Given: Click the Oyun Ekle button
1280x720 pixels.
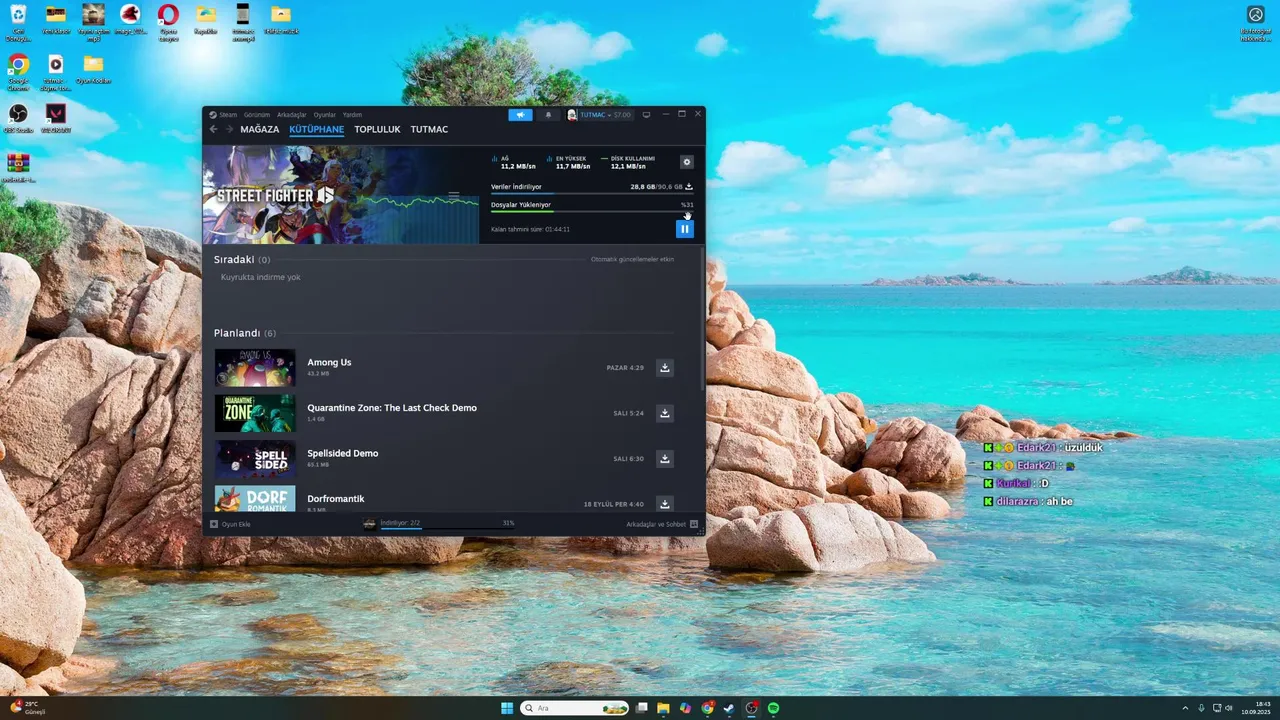Looking at the screenshot, I should click(231, 524).
